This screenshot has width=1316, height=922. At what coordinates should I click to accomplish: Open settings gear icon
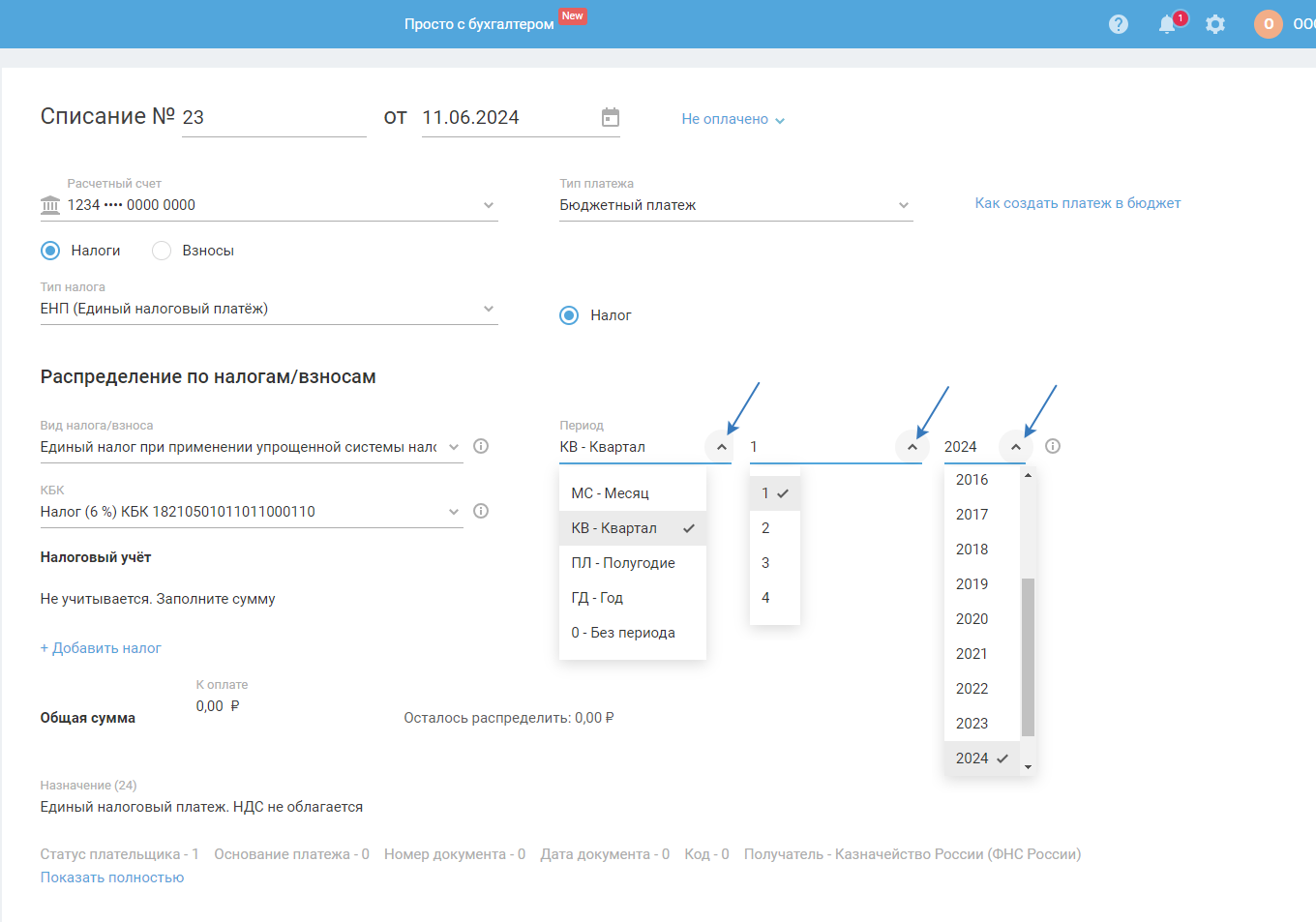[1215, 24]
